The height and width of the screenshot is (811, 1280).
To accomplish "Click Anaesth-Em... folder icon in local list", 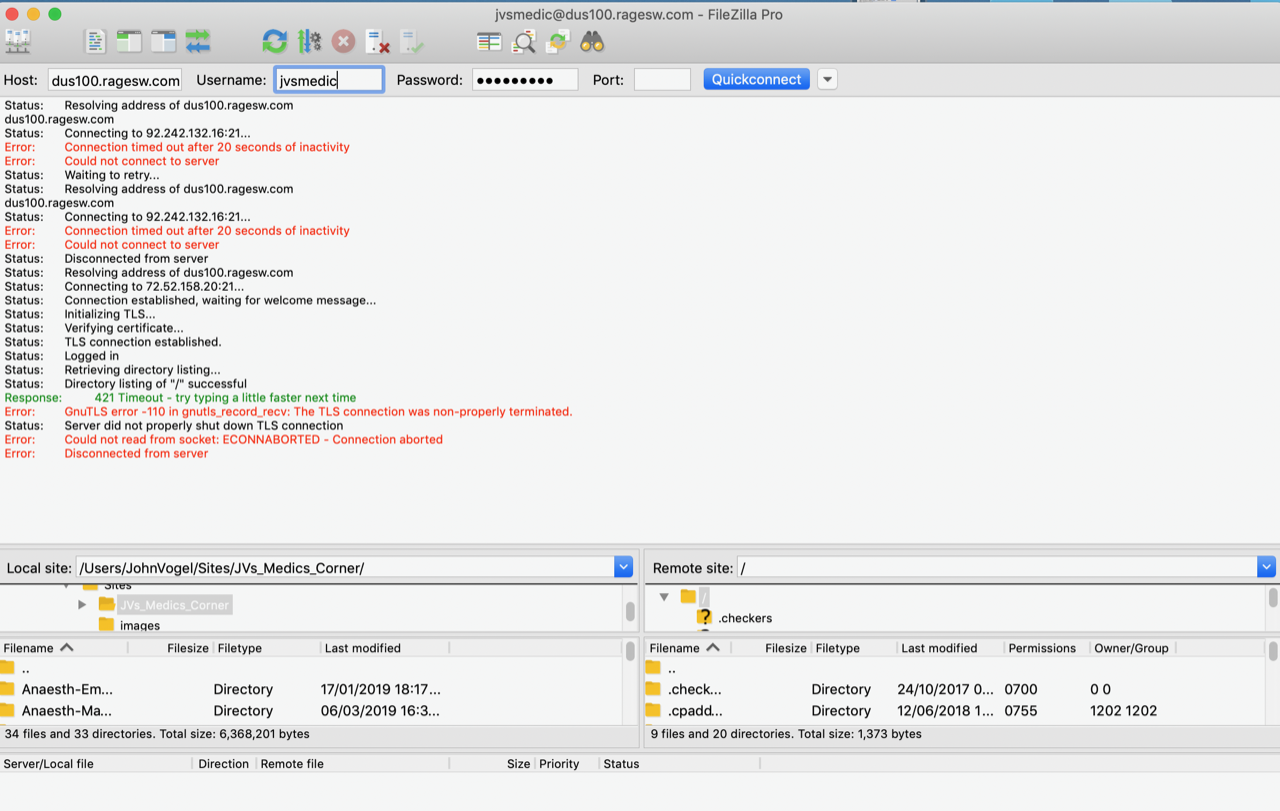I will tap(8, 689).
